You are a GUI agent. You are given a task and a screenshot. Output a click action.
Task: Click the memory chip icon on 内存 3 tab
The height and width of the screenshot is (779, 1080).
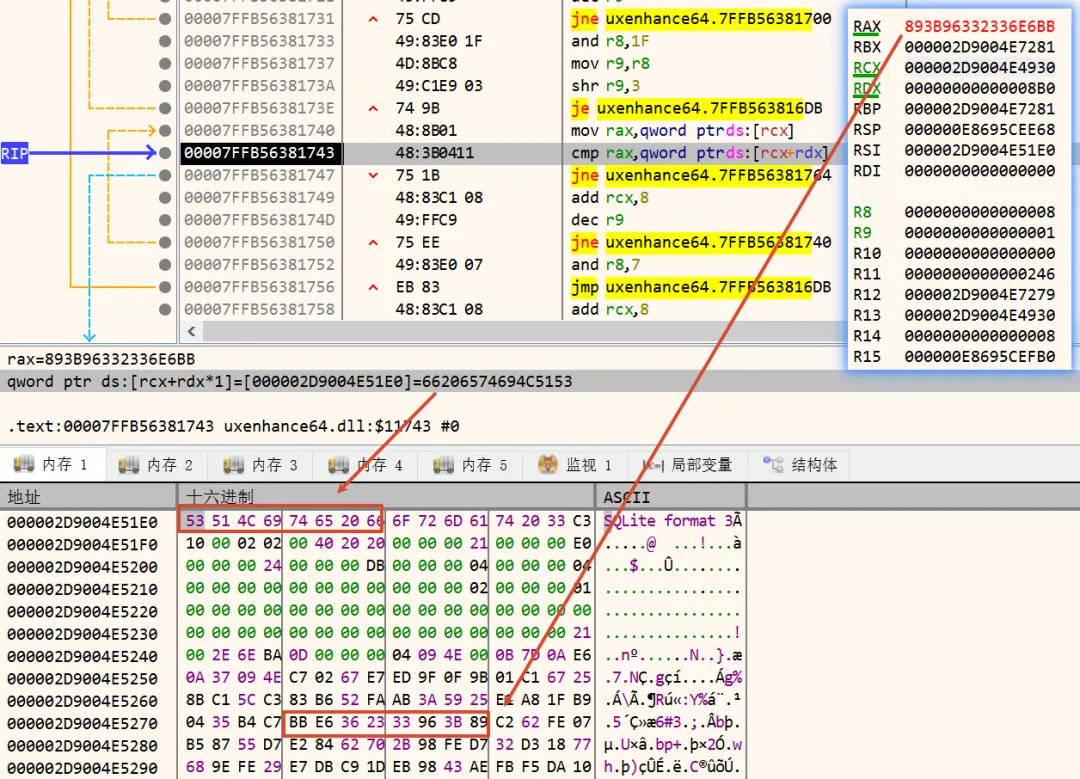coord(233,465)
